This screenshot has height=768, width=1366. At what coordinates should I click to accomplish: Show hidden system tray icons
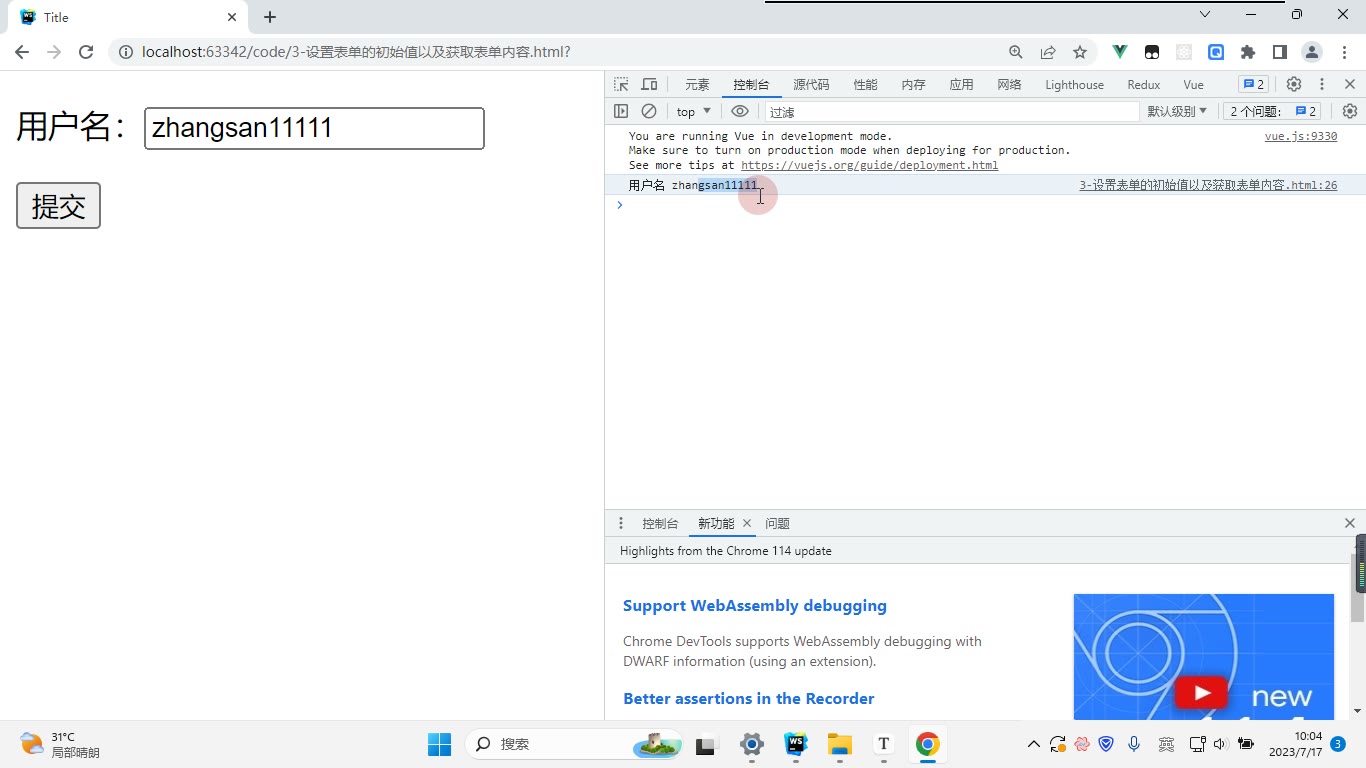point(1034,744)
